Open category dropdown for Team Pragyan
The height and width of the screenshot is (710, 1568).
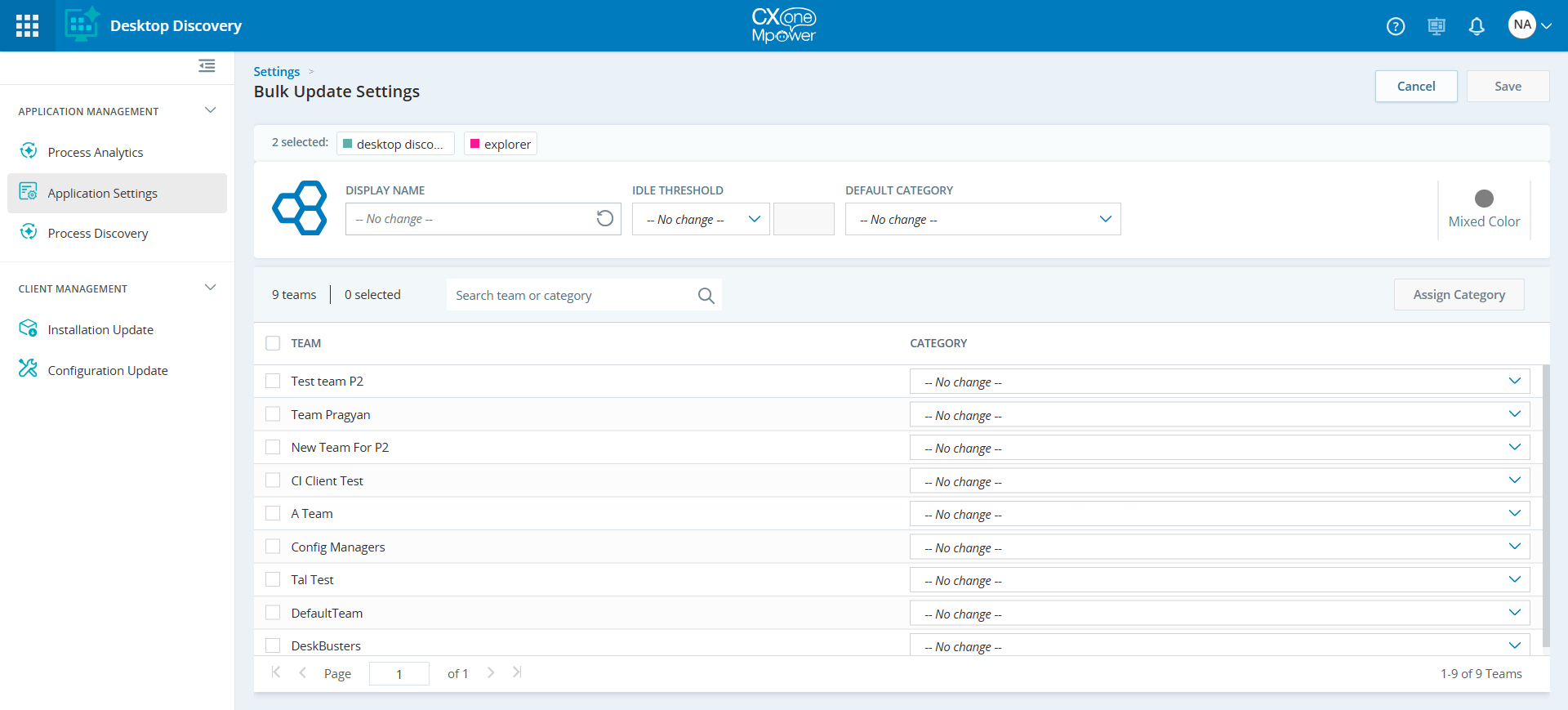pos(1219,415)
